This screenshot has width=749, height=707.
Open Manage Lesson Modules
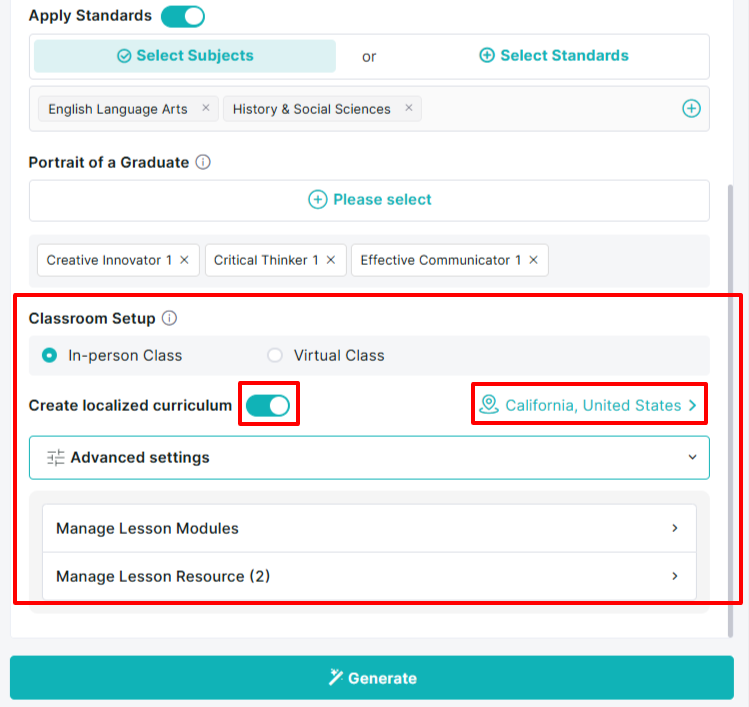369,528
